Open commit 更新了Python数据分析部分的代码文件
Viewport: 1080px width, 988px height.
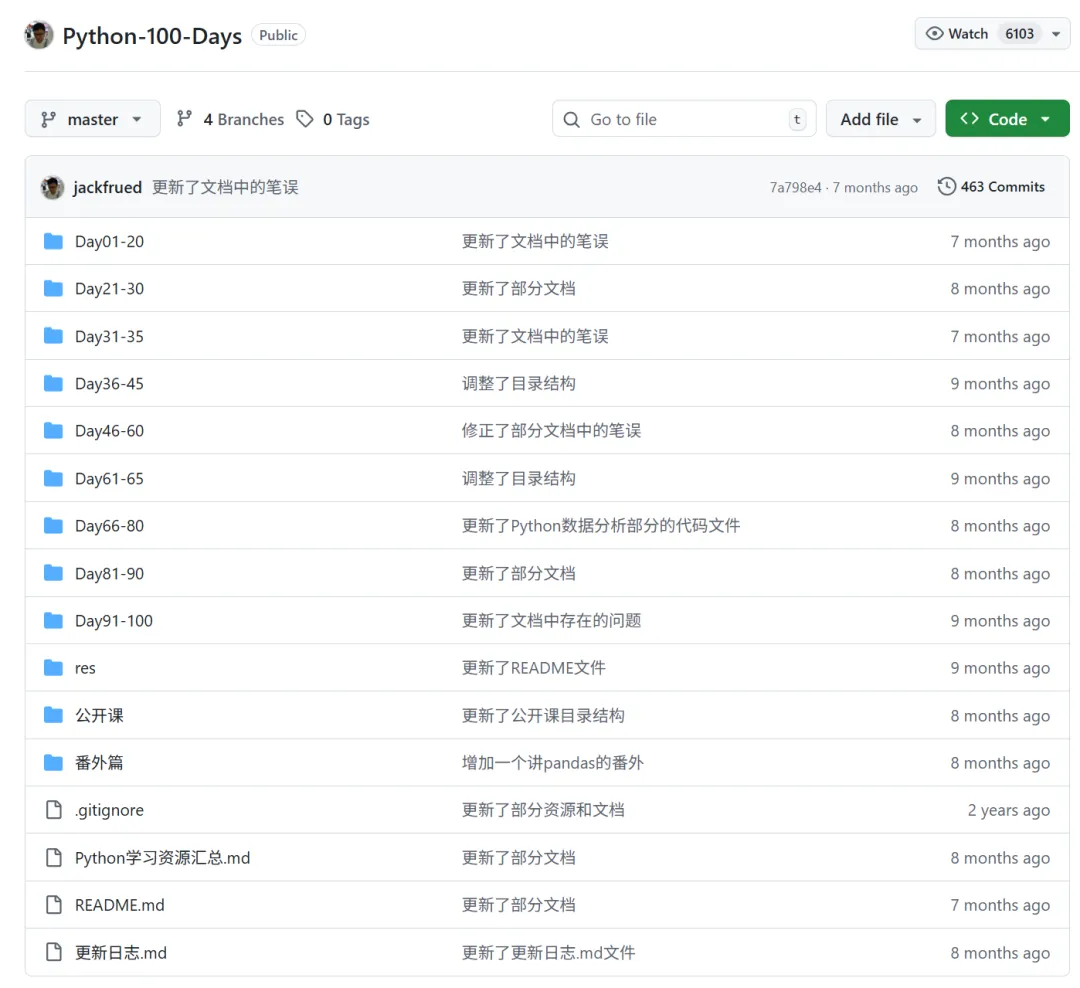point(601,526)
